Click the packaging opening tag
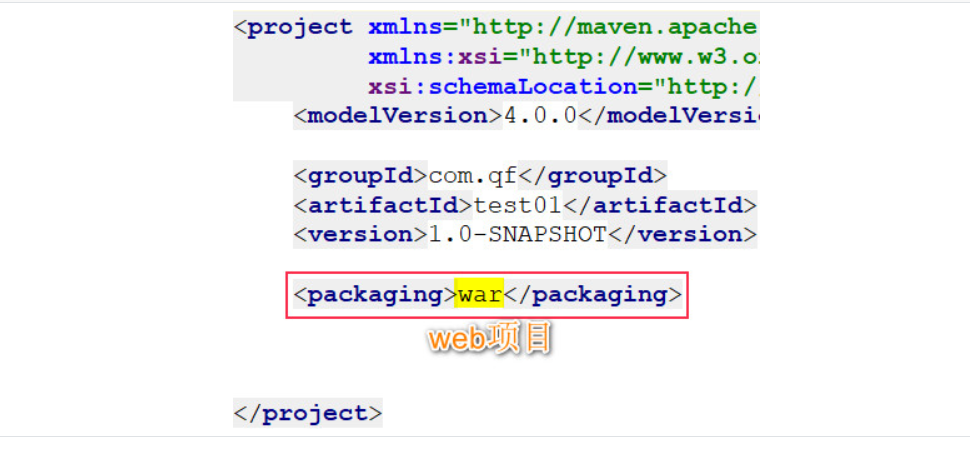The width and height of the screenshot is (970, 449). 375,295
